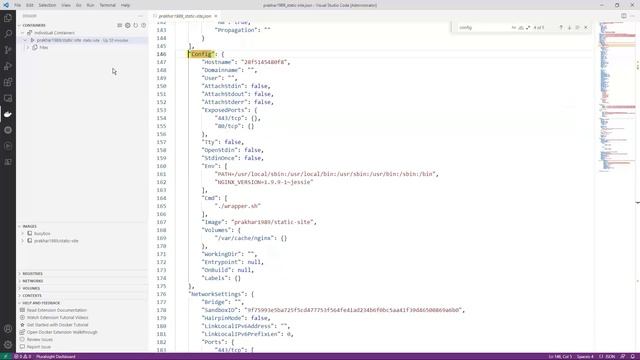Close the prakhar1989_static-site.json tab
Viewport: 640px width, 360px height.
[x=216, y=16]
